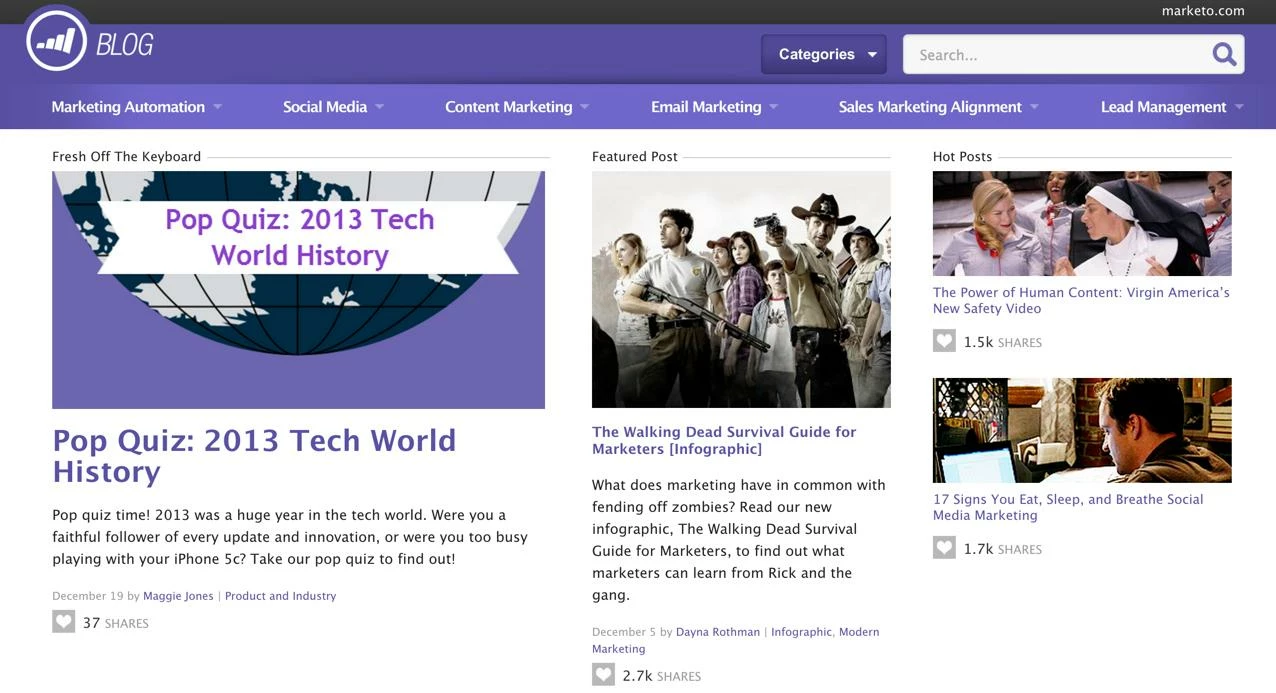Click heart icon beside 37 shares
This screenshot has height=693, width=1276.
pos(64,622)
